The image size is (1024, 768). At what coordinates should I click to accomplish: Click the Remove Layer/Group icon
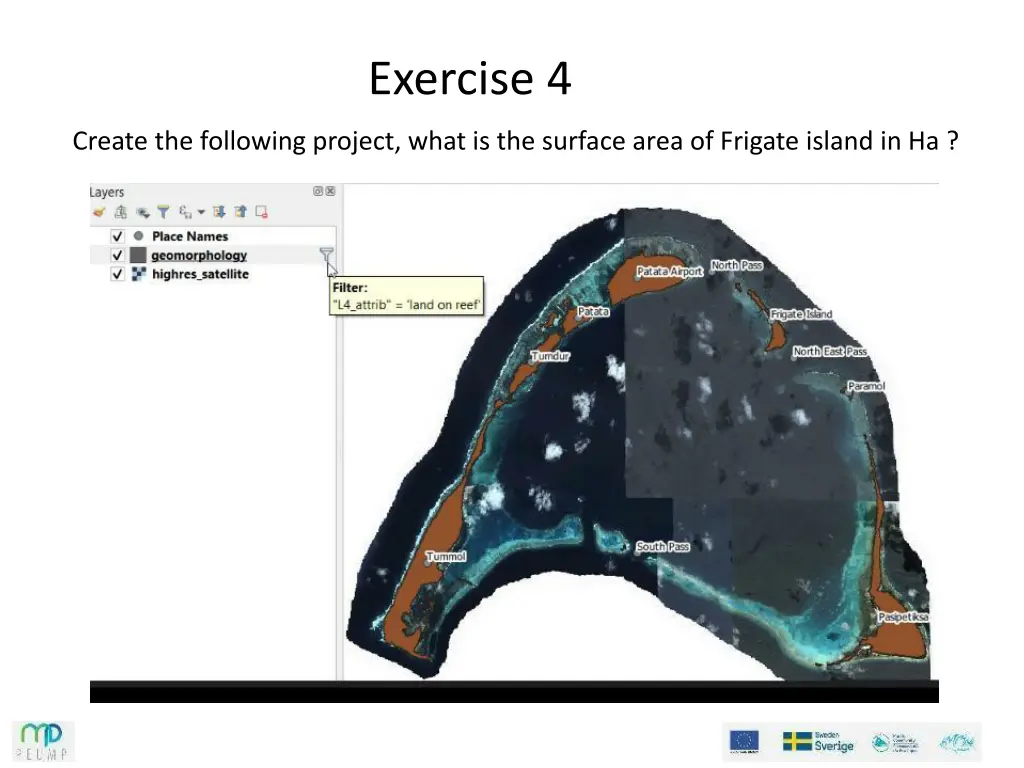(261, 212)
